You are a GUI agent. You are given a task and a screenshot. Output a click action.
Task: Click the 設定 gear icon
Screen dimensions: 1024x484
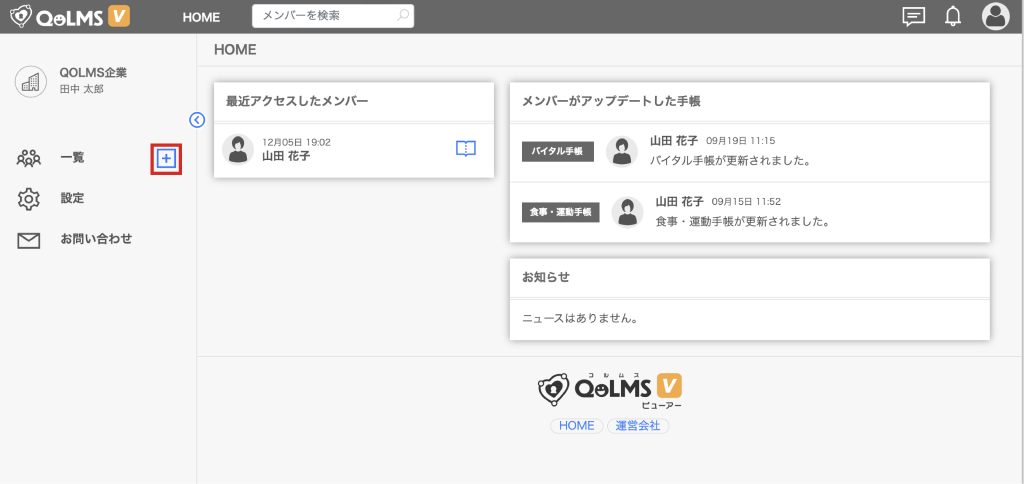point(29,199)
